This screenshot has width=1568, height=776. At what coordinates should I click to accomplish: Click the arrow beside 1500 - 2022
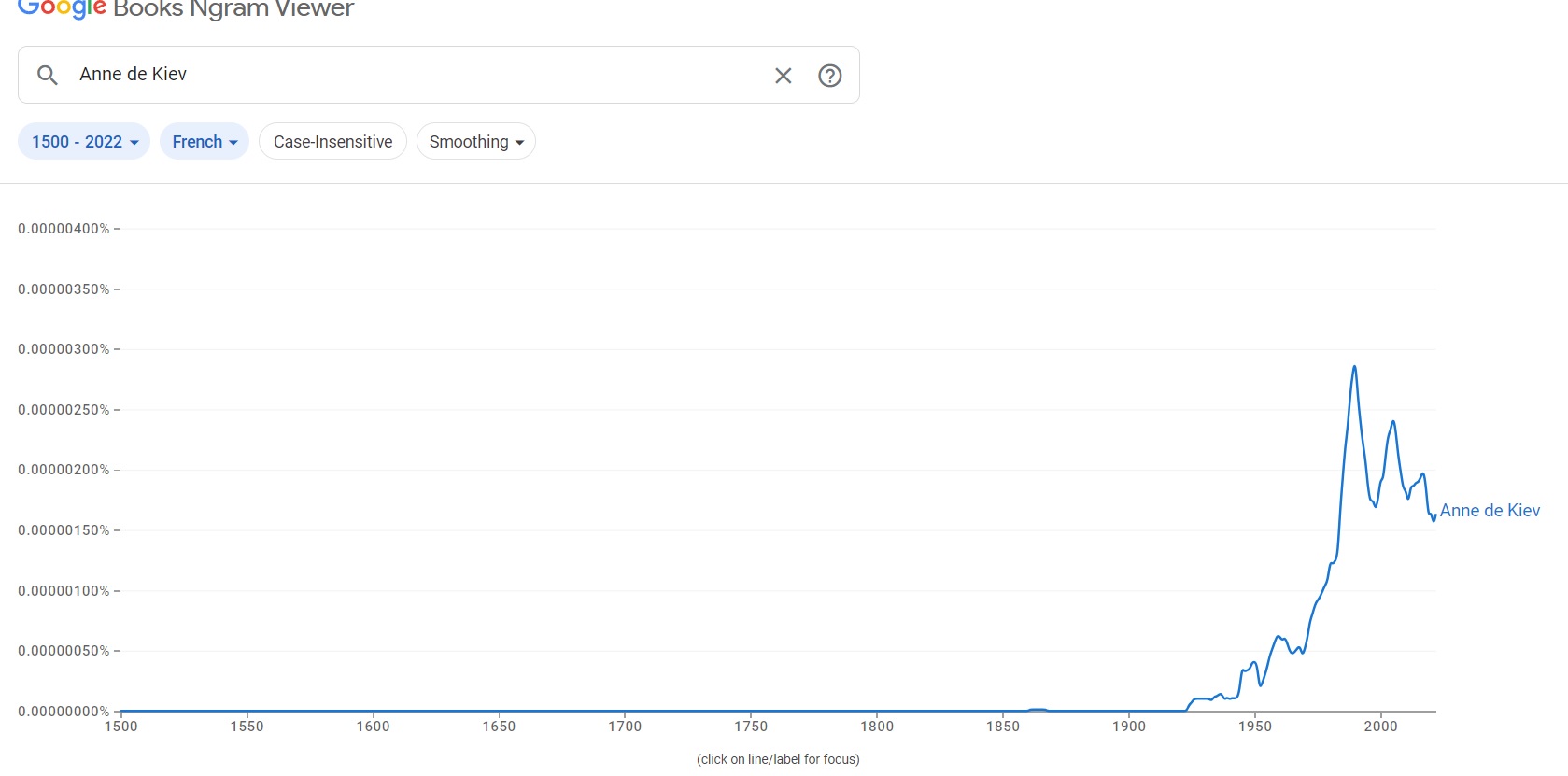pyautogui.click(x=134, y=143)
